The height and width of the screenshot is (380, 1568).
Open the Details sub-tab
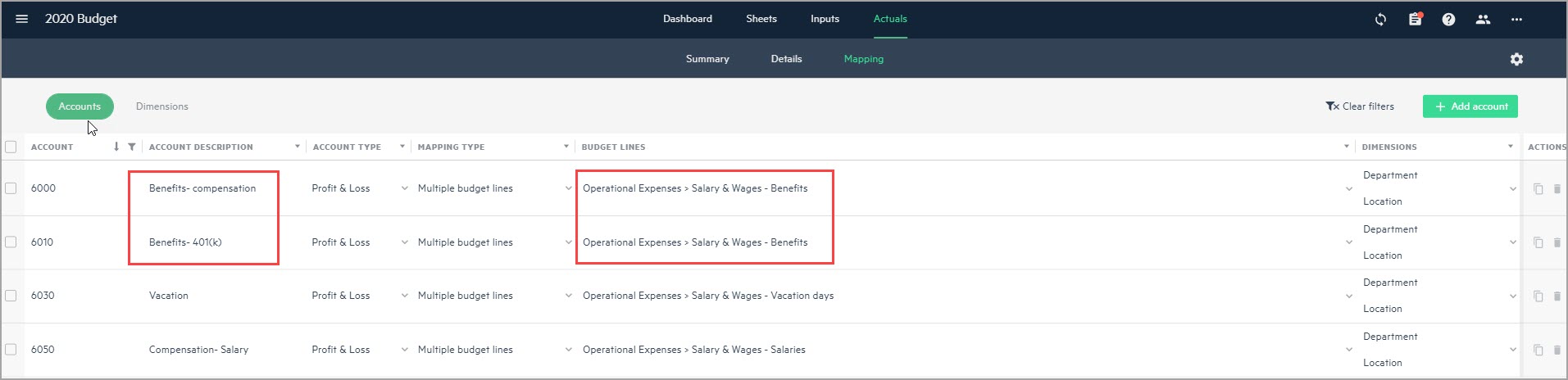(786, 59)
